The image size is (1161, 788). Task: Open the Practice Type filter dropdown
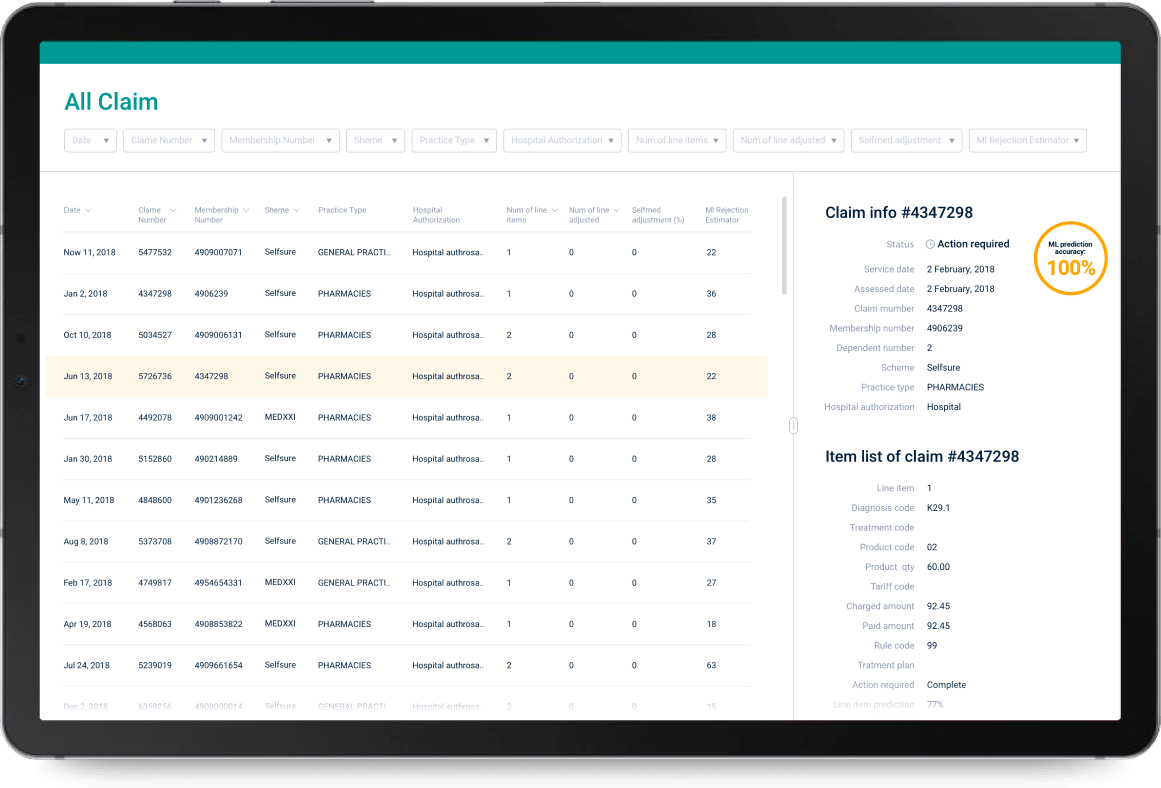click(454, 140)
